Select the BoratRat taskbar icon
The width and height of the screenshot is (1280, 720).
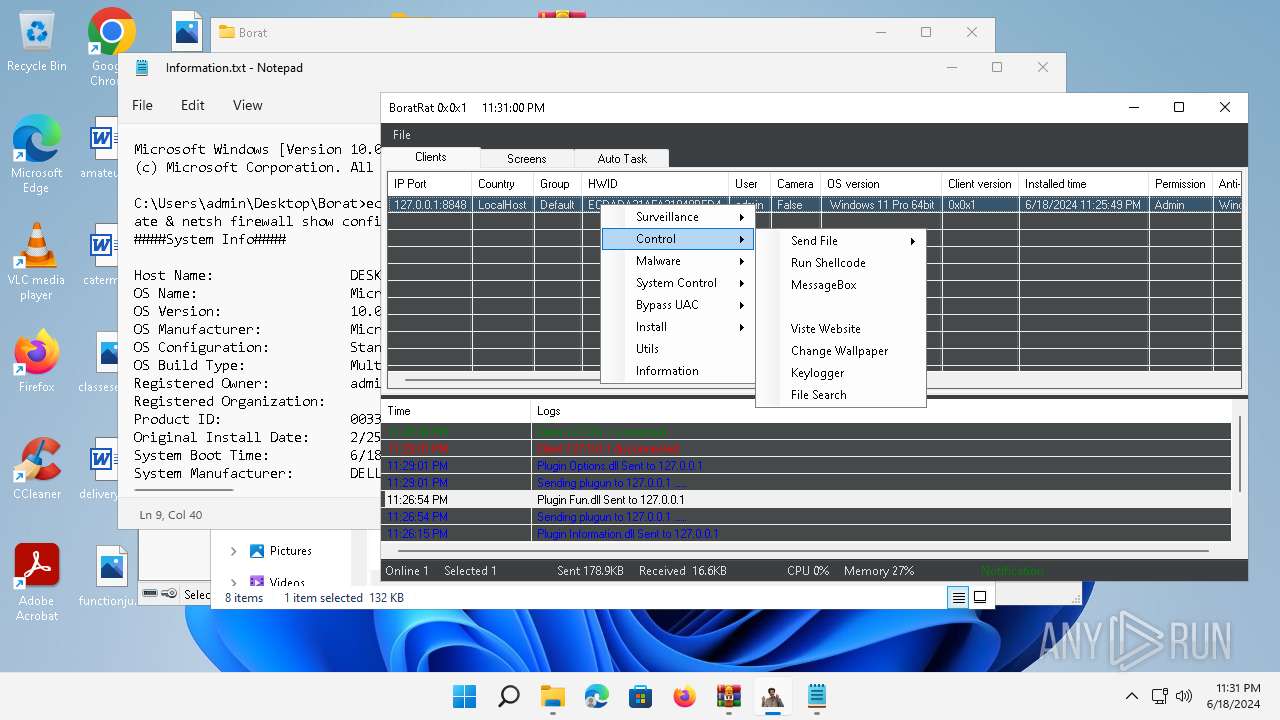pos(772,696)
